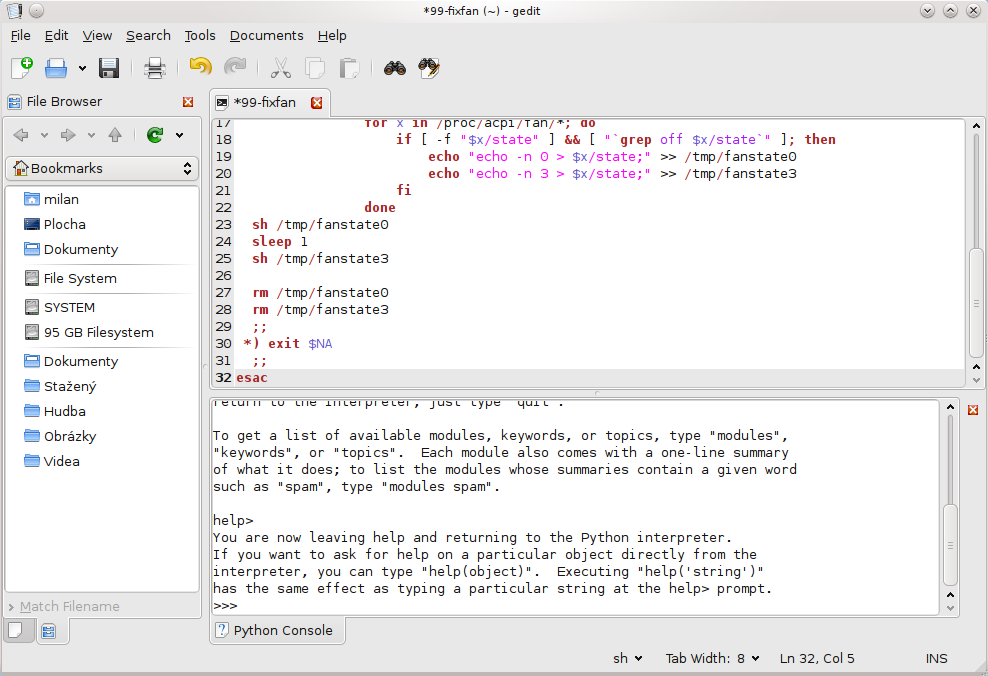Click the Save floppy disk icon

(109, 68)
